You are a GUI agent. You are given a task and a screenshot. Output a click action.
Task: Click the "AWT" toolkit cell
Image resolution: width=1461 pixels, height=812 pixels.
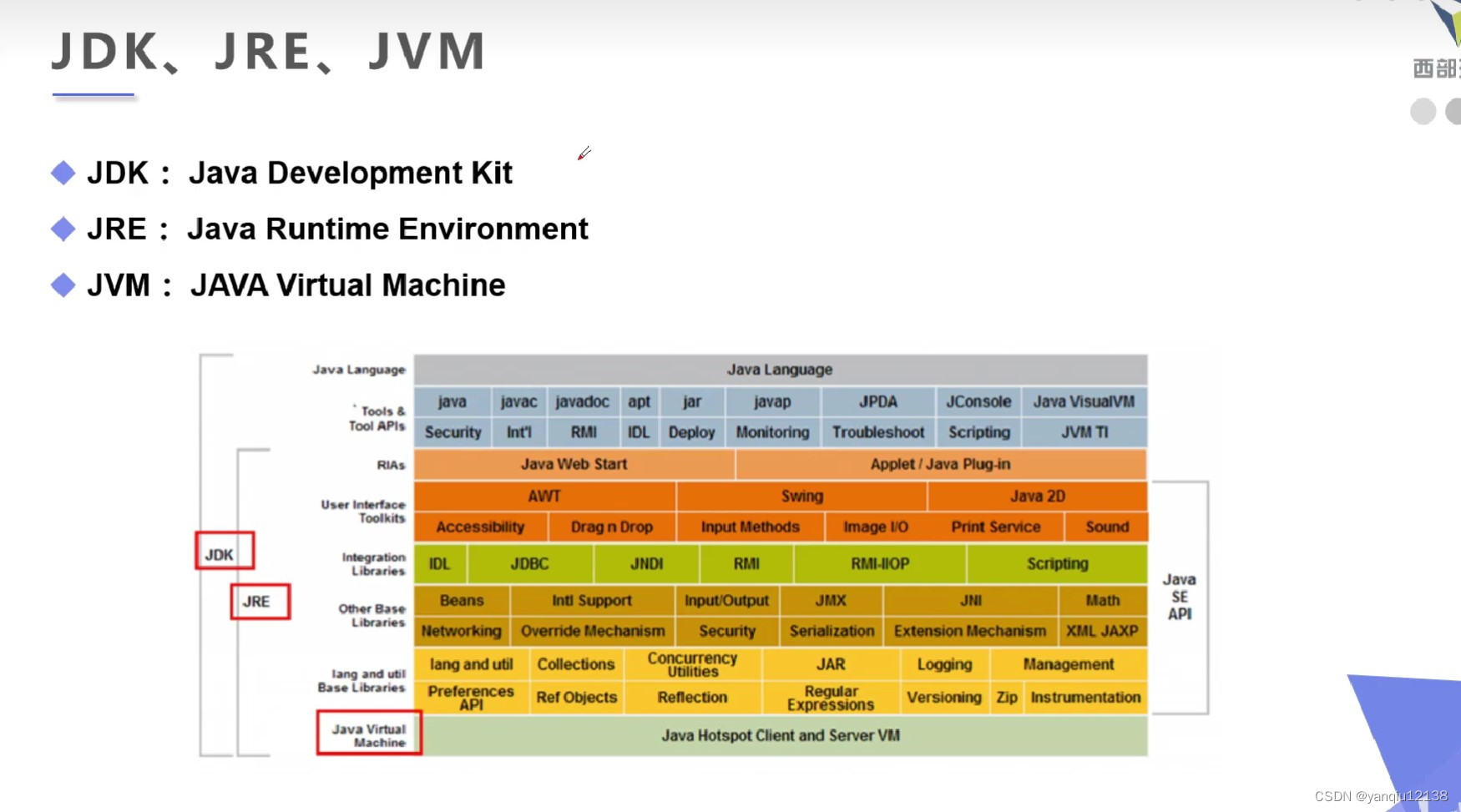(544, 496)
